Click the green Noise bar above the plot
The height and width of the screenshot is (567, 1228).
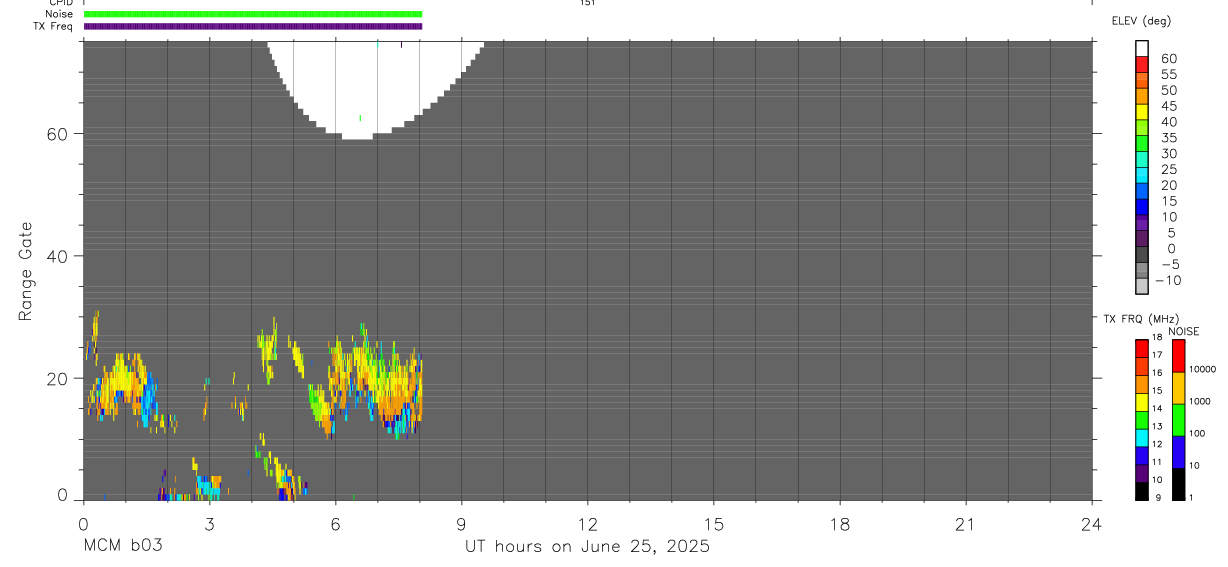253,14
